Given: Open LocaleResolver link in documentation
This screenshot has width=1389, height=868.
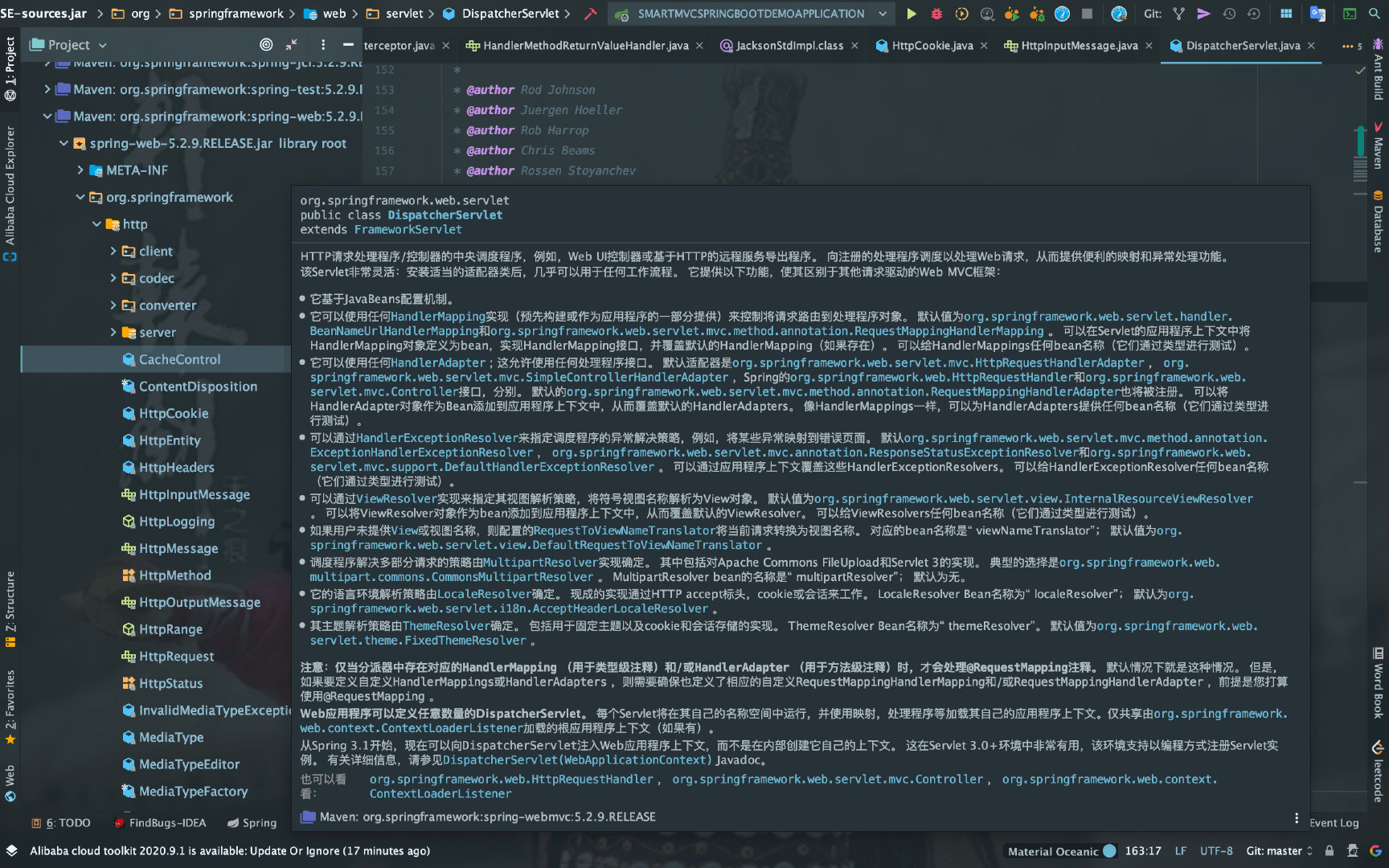Looking at the screenshot, I should click(484, 595).
